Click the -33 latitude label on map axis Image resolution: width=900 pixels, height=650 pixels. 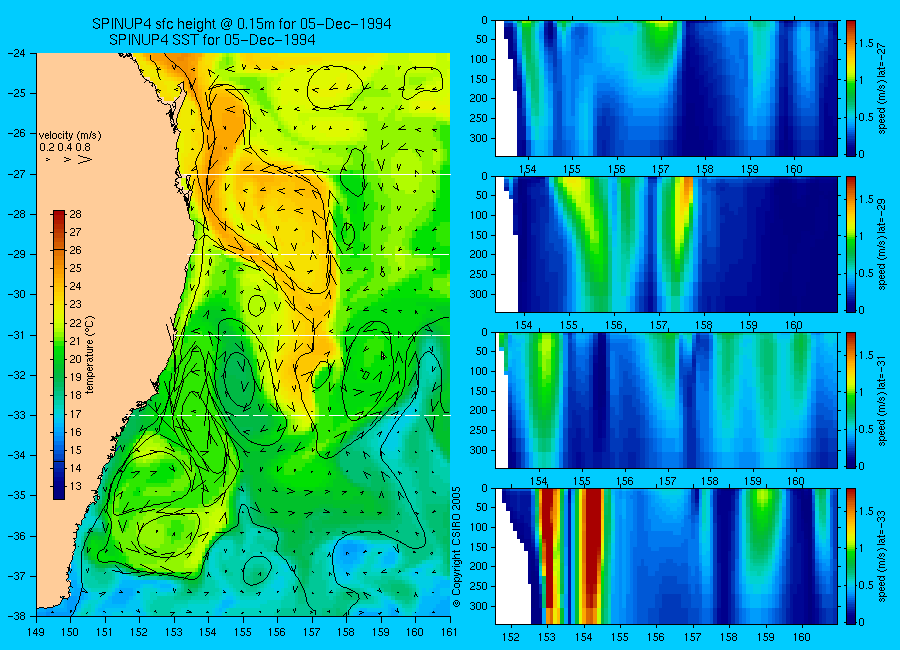coord(17,415)
